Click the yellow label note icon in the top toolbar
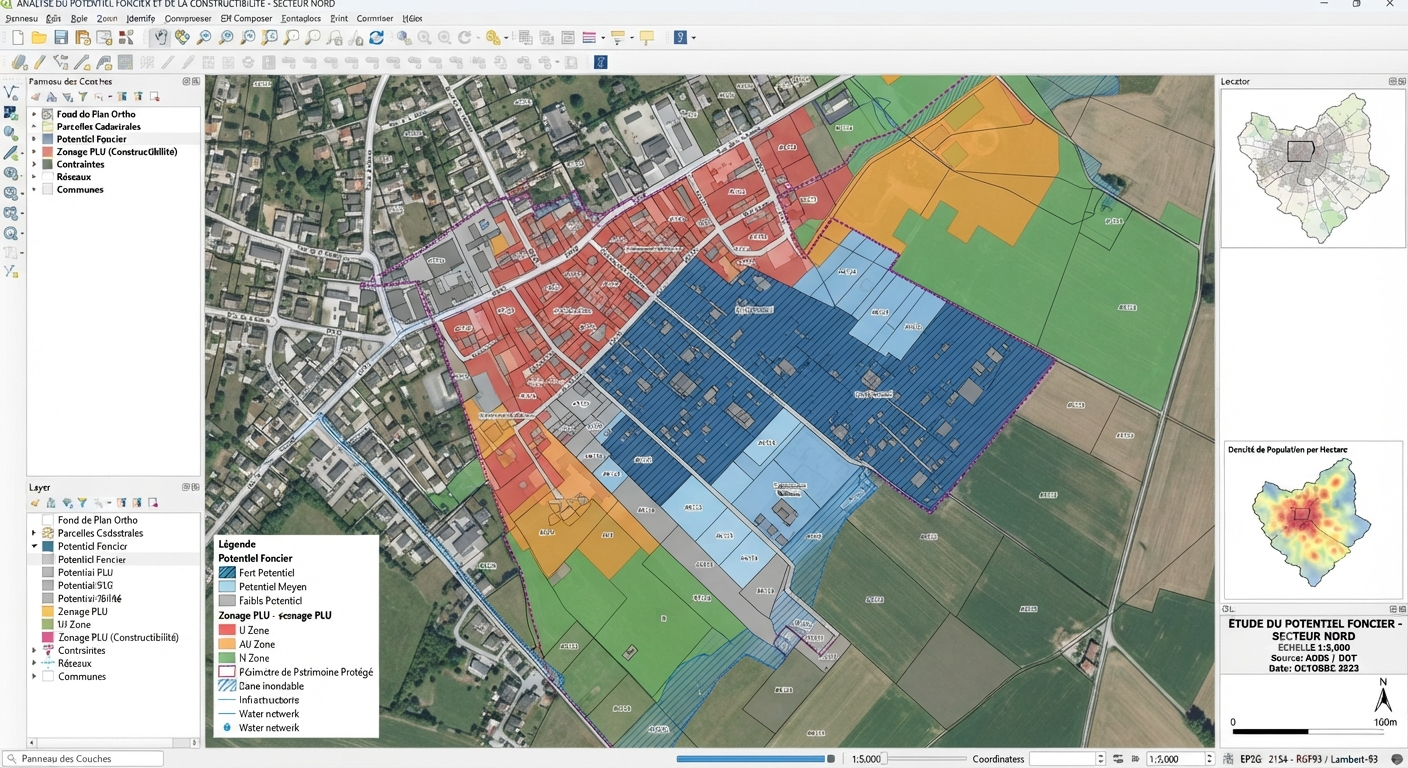The image size is (1408, 768). (x=647, y=38)
